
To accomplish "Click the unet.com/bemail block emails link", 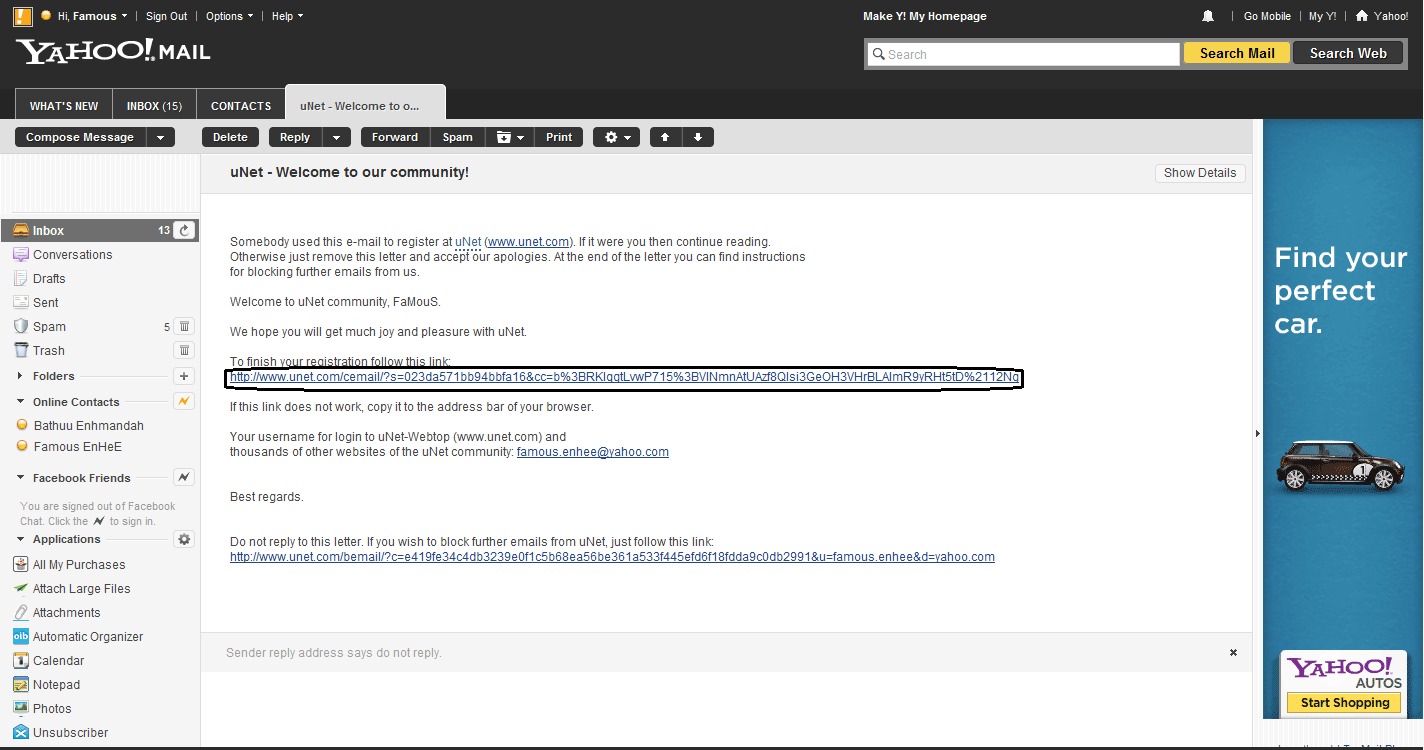I will click(x=612, y=557).
